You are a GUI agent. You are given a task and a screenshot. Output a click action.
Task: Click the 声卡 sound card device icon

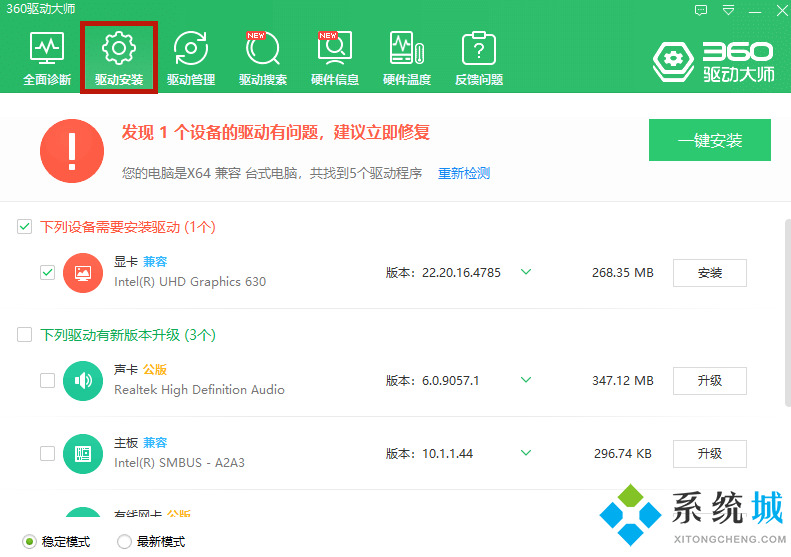83,381
